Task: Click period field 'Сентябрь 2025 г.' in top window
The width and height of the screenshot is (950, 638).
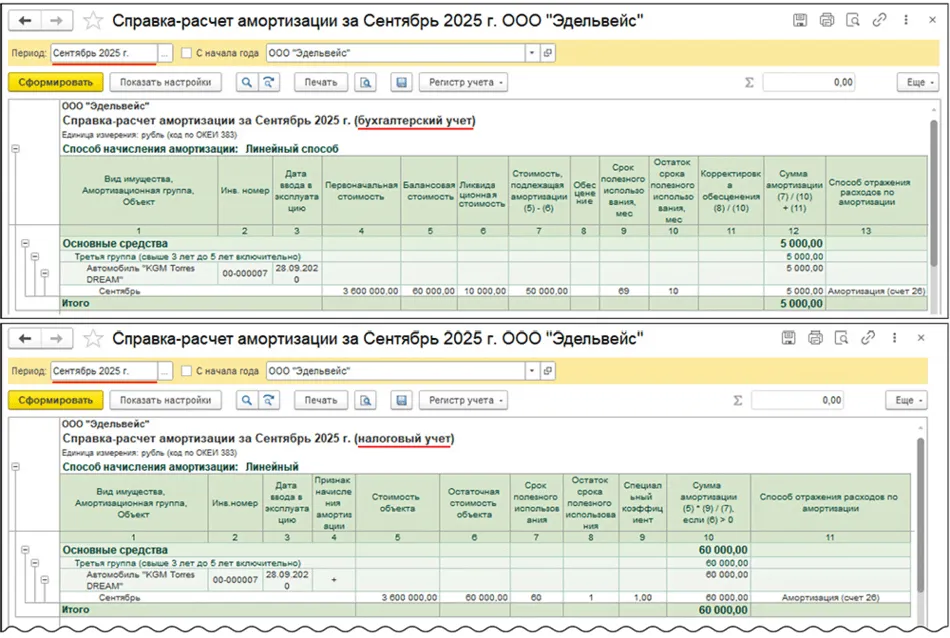Action: coord(104,53)
